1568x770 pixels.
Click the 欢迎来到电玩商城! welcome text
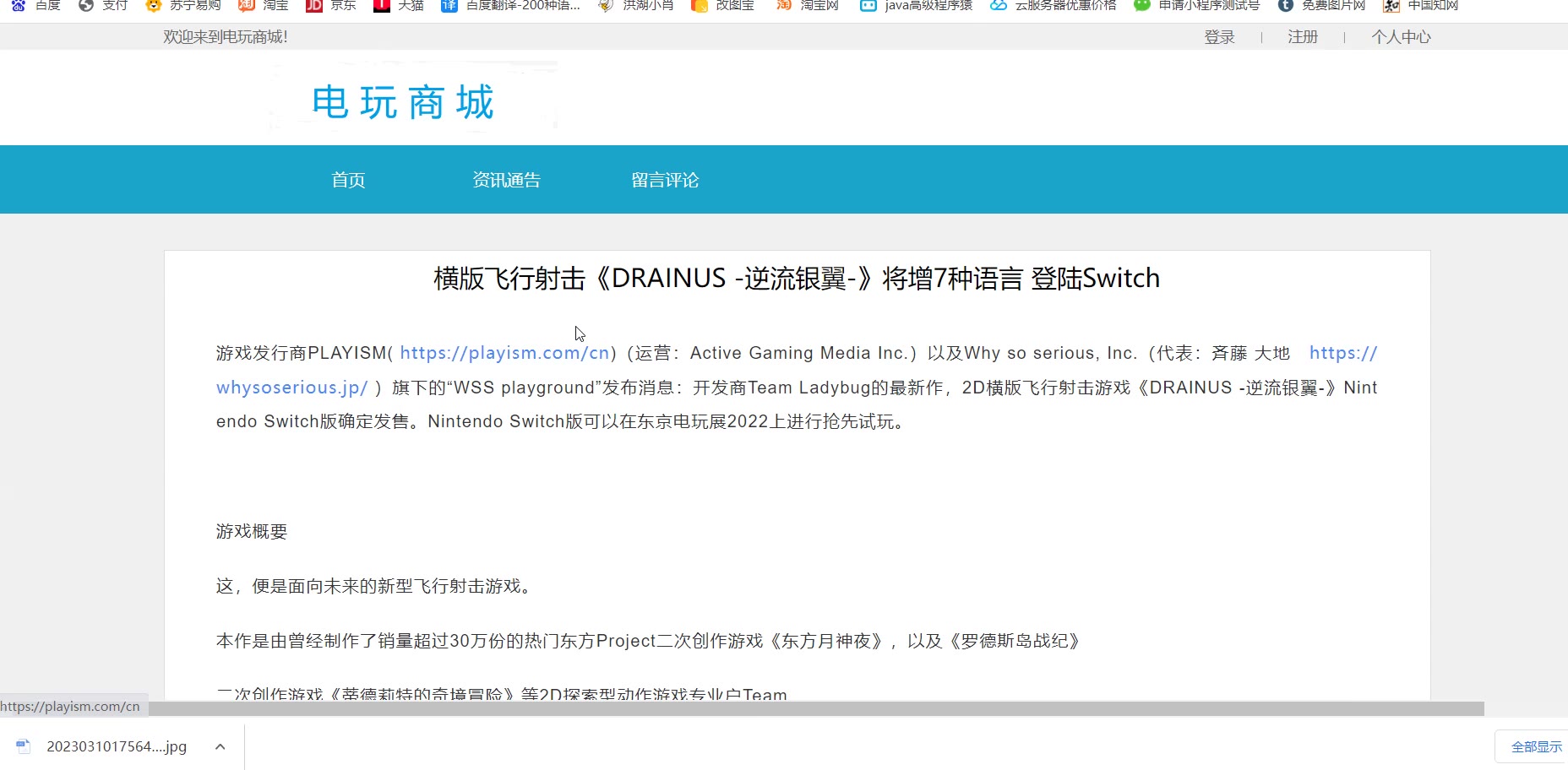(x=226, y=37)
